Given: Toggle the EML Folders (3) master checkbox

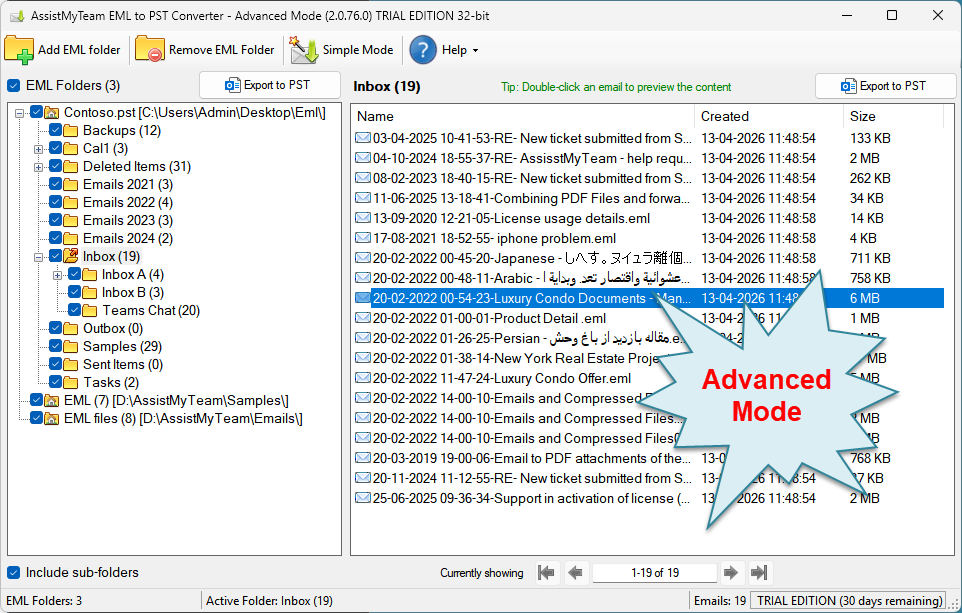Looking at the screenshot, I should coord(14,86).
